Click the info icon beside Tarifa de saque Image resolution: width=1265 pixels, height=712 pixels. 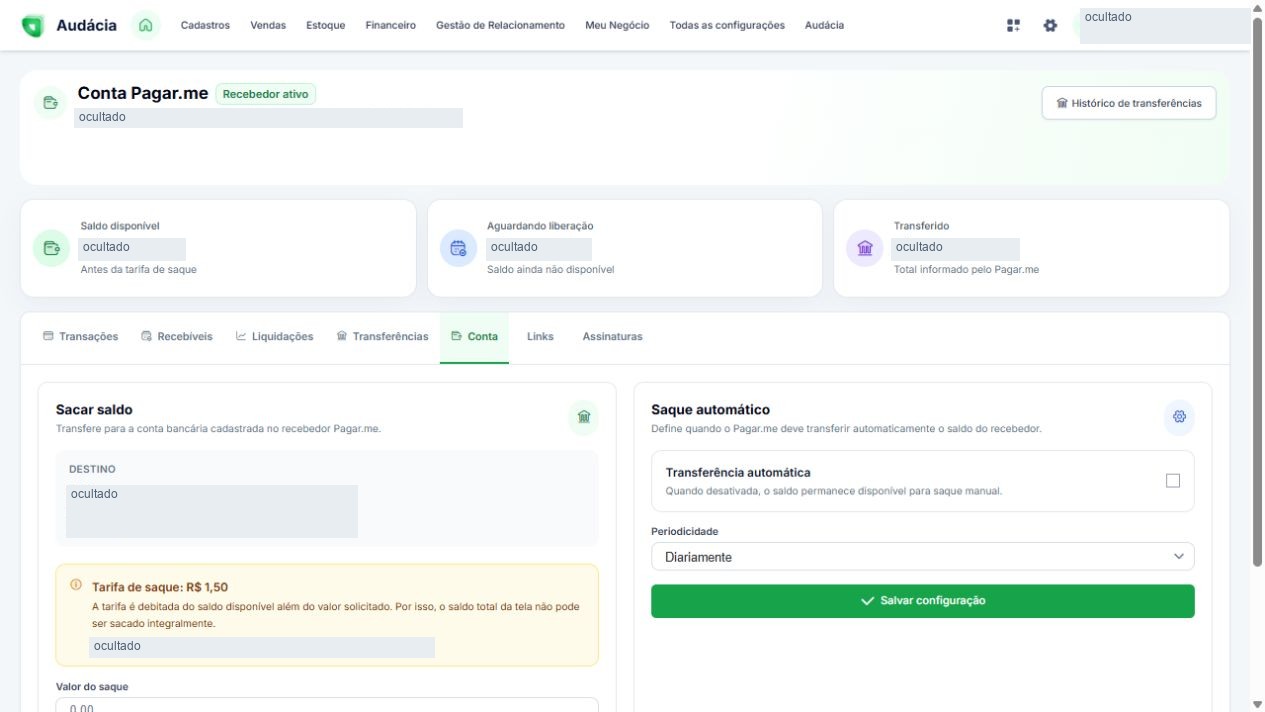click(76, 585)
